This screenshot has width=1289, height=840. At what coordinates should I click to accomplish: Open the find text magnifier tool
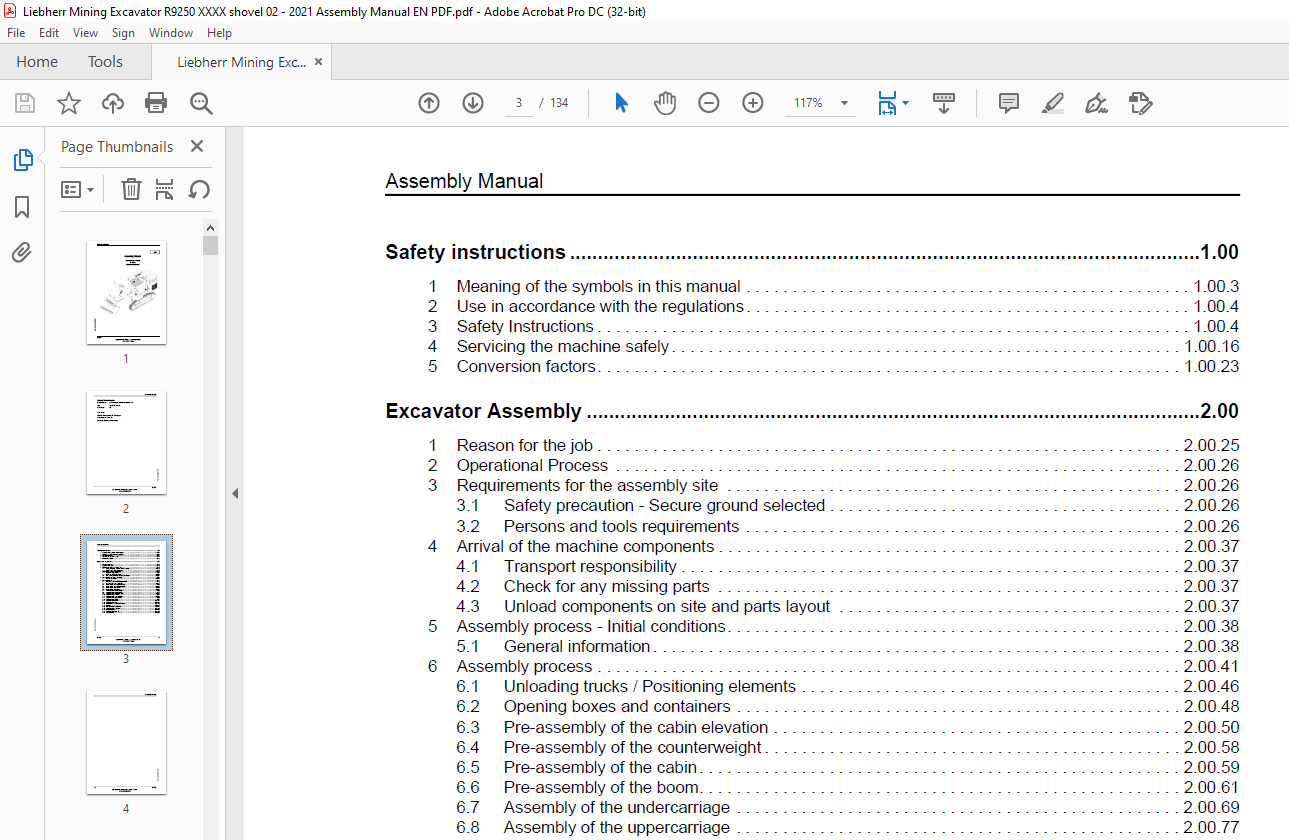pos(201,103)
